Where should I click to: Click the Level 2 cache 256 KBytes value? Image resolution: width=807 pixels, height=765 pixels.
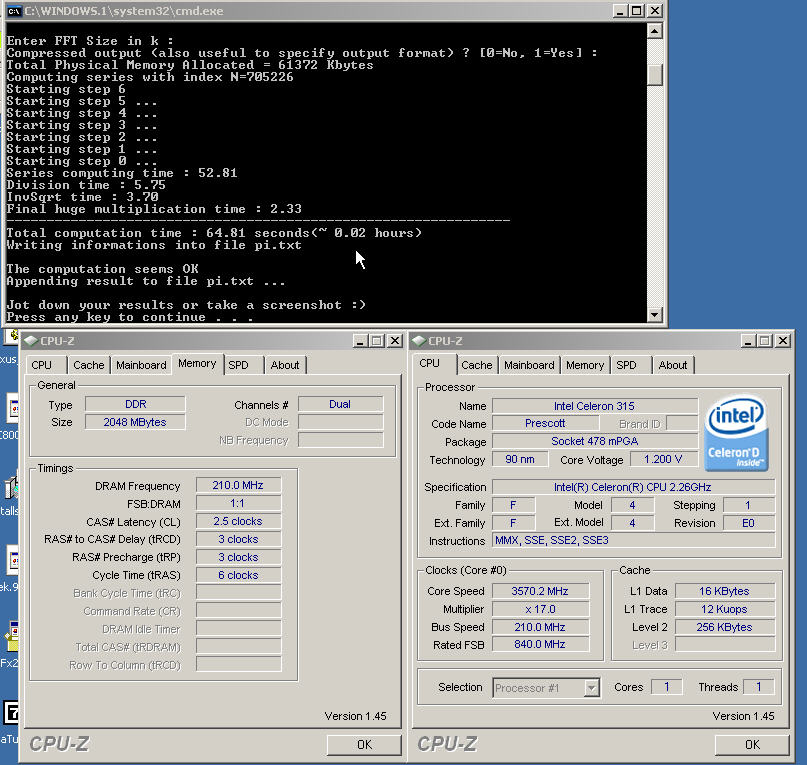pyautogui.click(x=725, y=628)
